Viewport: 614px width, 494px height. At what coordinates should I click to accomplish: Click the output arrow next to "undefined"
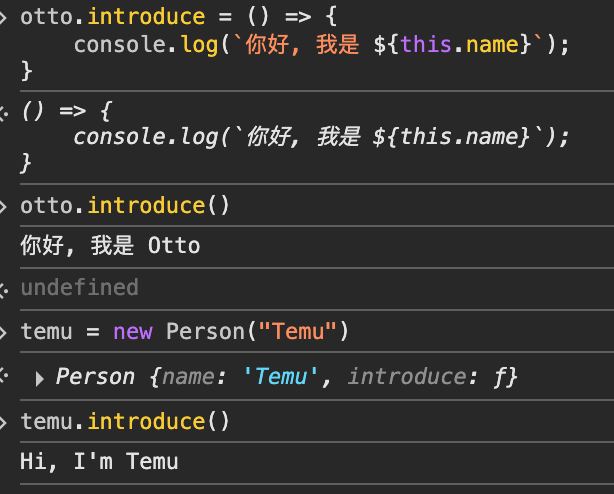6,288
